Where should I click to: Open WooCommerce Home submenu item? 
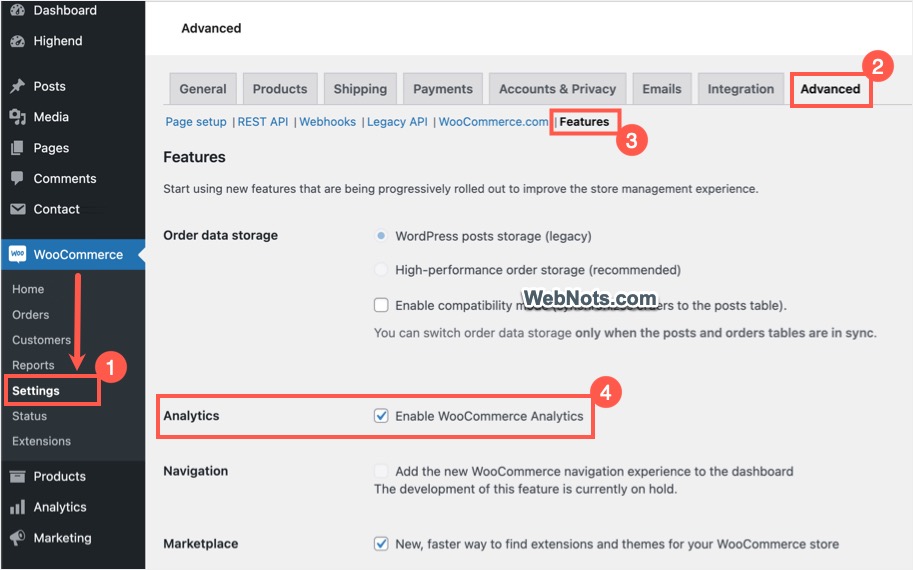tap(28, 289)
